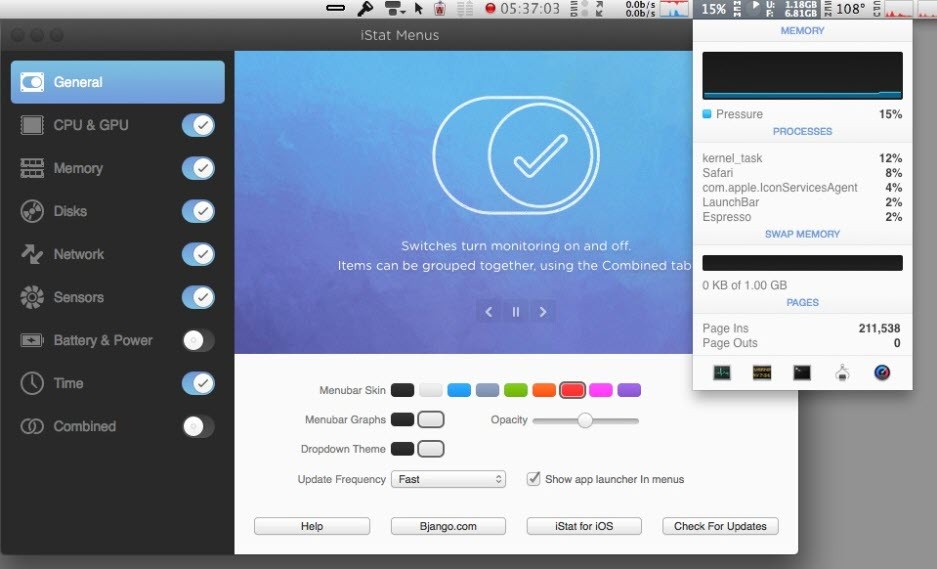Image resolution: width=937 pixels, height=569 pixels.
Task: Click Check For Updates
Action: pyautogui.click(x=720, y=526)
